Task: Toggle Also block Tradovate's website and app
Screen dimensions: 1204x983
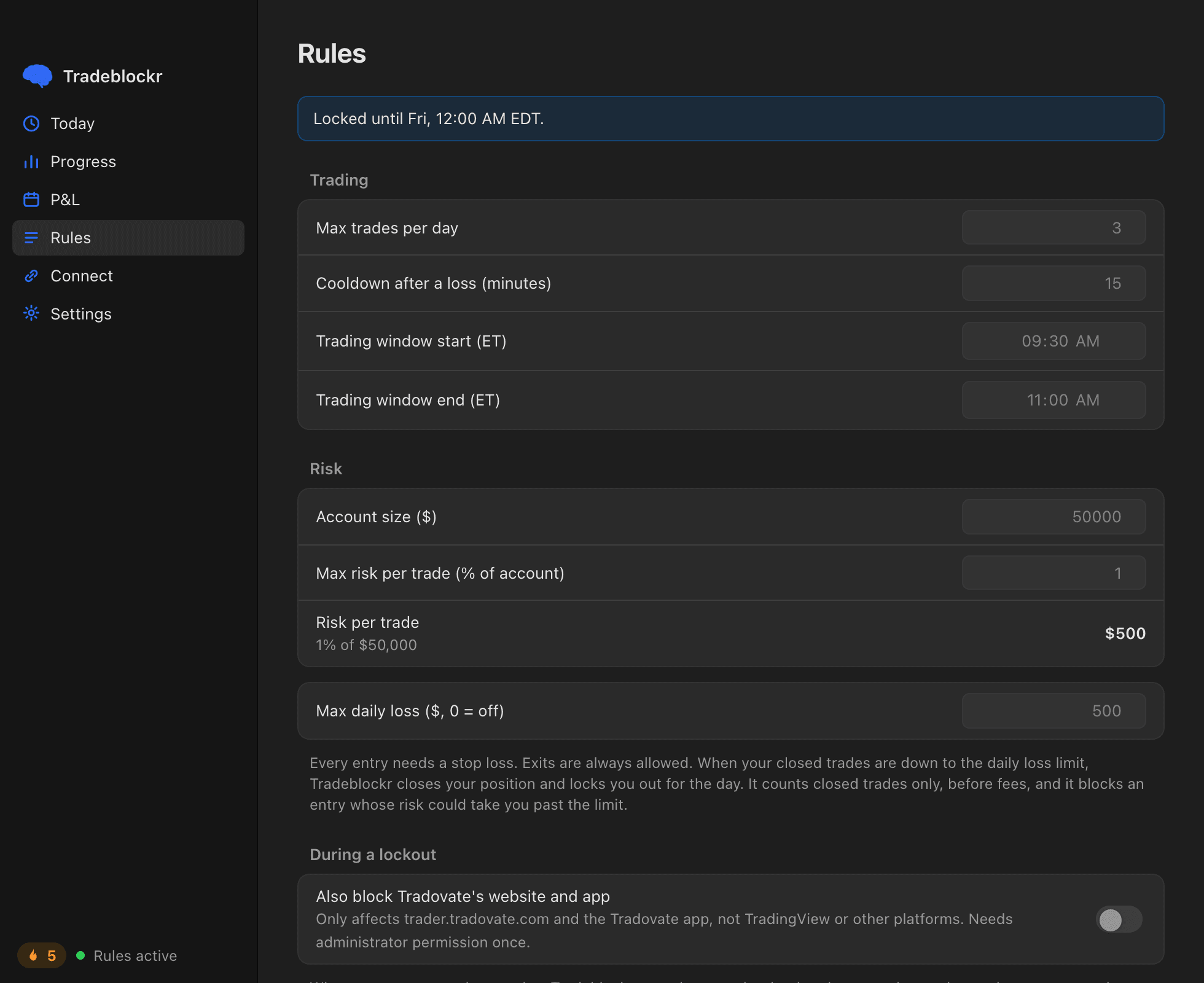Action: (1119, 920)
